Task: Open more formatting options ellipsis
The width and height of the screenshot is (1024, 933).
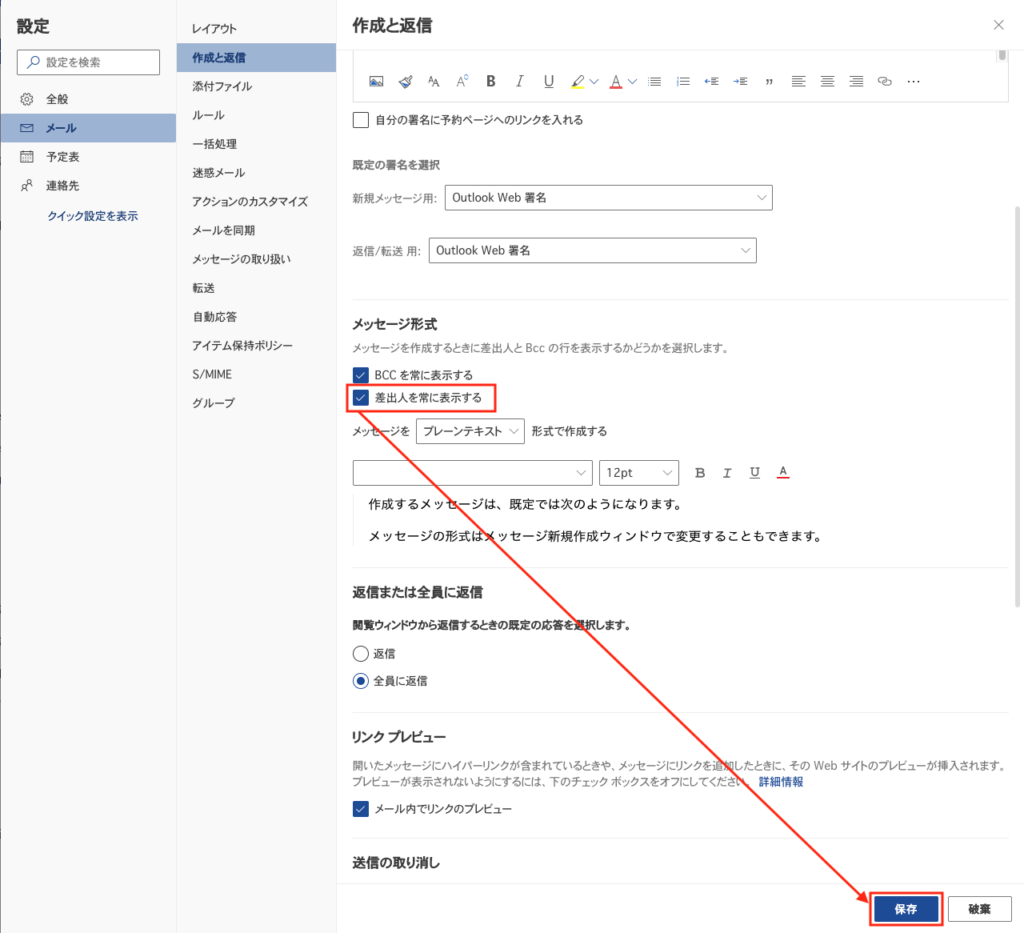Action: [x=913, y=81]
